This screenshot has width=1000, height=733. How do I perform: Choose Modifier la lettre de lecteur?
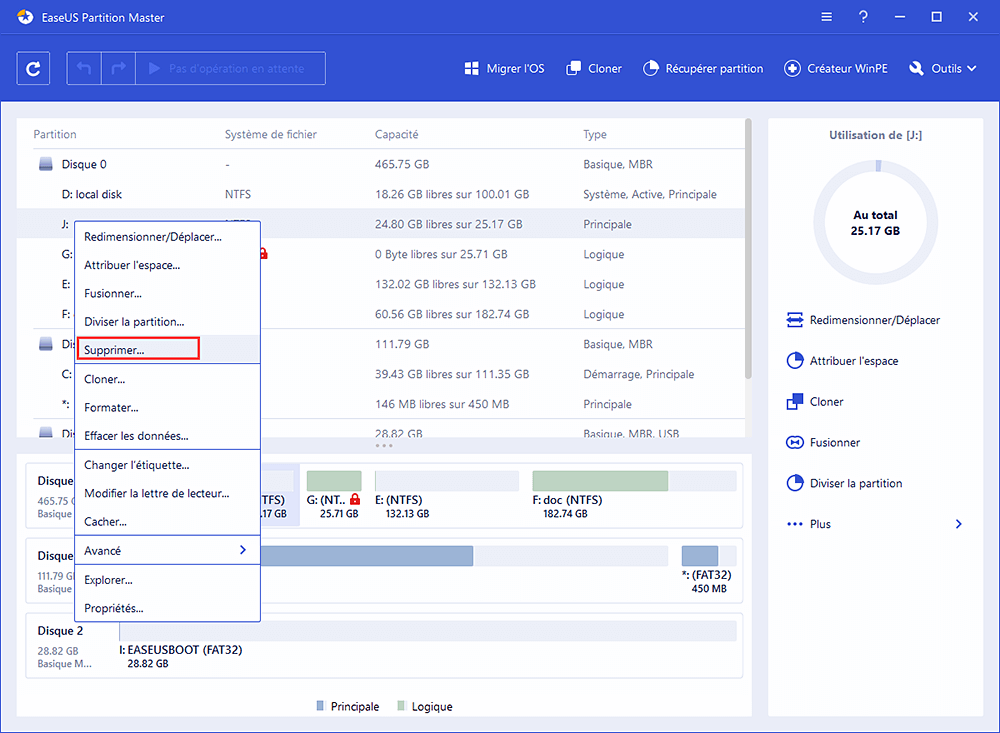(x=167, y=493)
